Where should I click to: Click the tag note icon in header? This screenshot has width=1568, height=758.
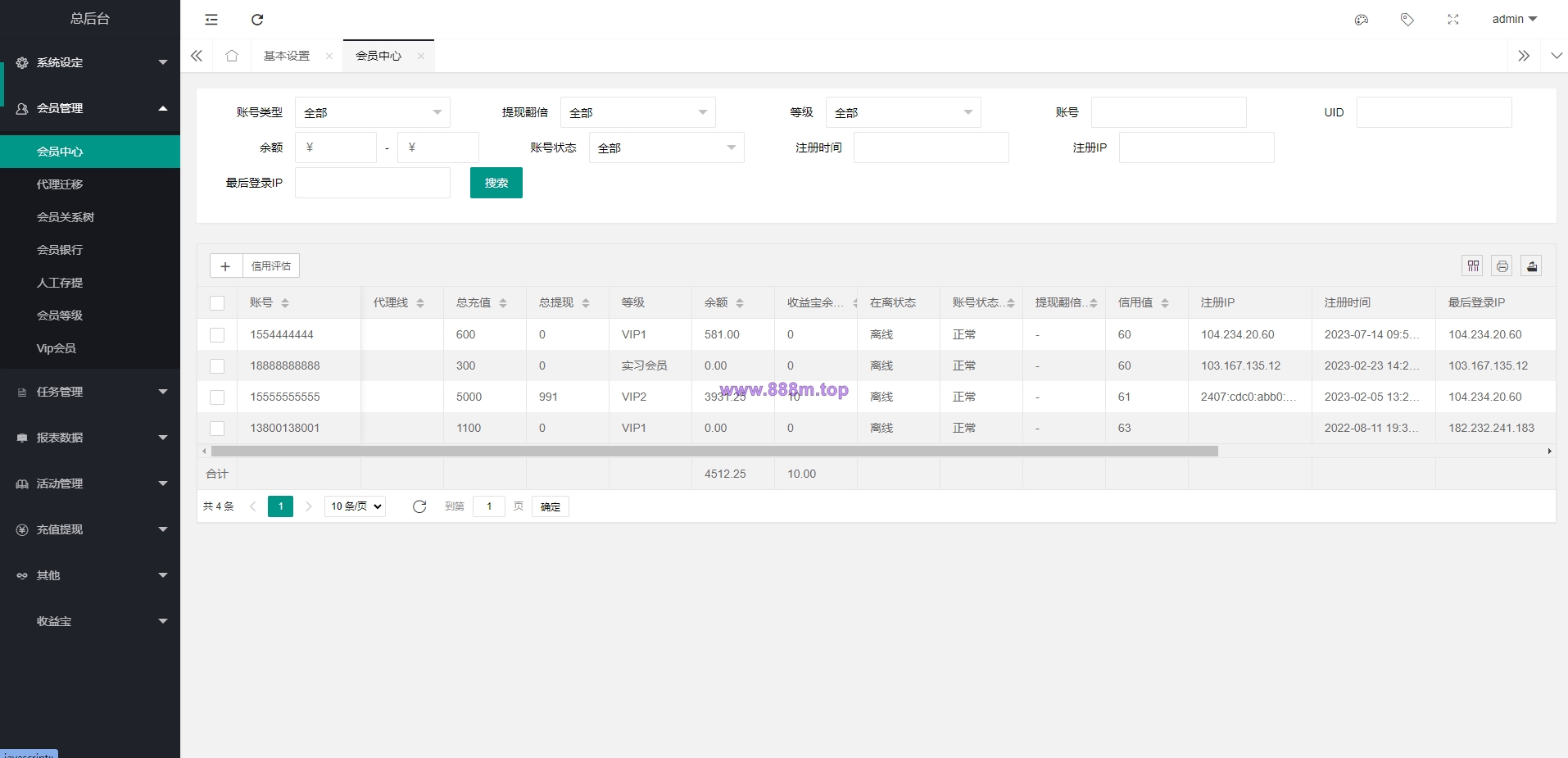click(1407, 20)
